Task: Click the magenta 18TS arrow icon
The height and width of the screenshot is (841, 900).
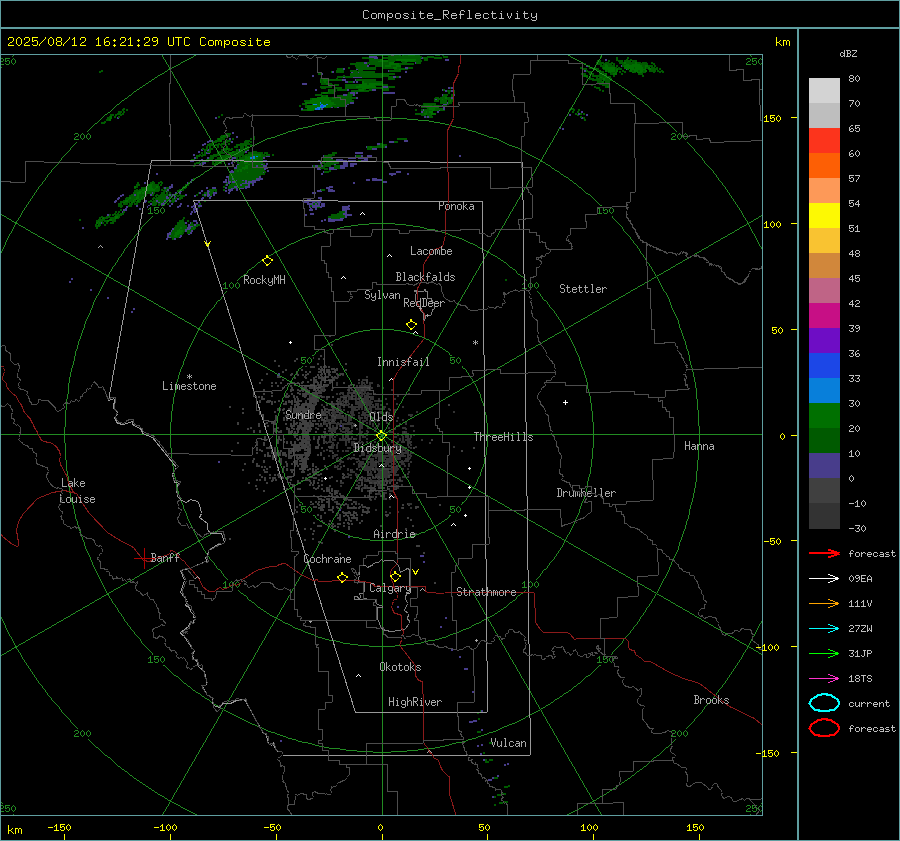Action: 824,679
